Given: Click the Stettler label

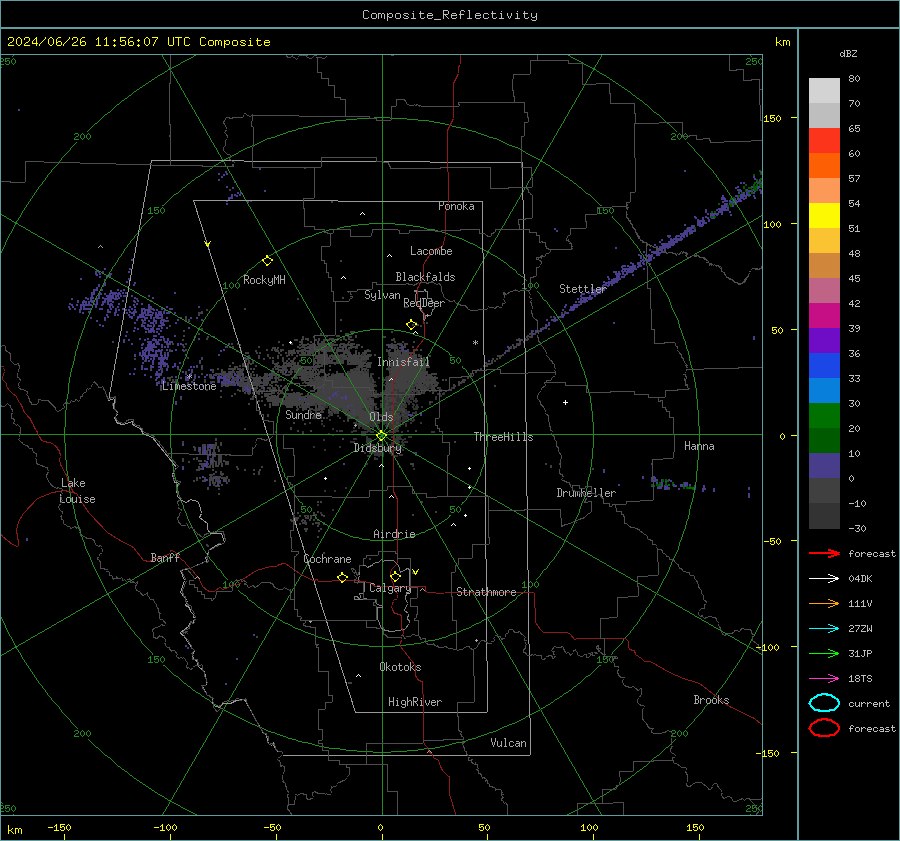Looking at the screenshot, I should [583, 289].
